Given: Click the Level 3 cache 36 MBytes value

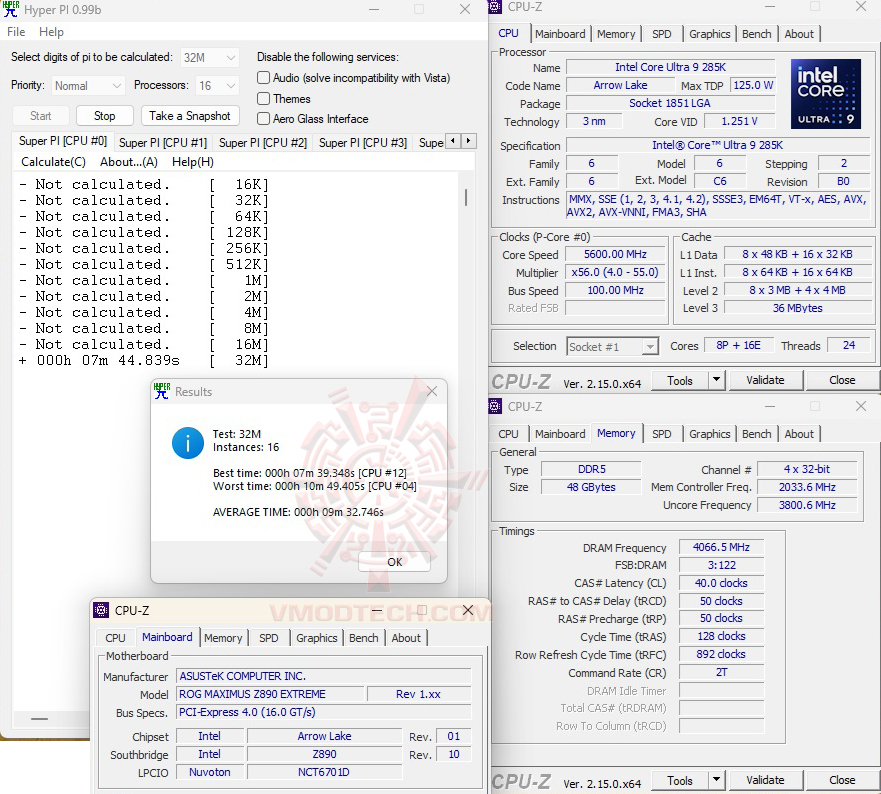Looking at the screenshot, I should [798, 308].
